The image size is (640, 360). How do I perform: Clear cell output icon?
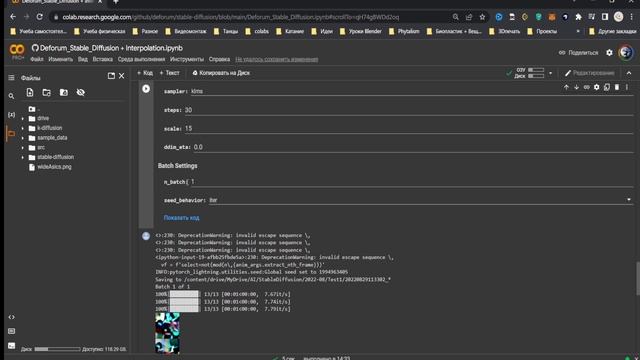(x=146, y=236)
